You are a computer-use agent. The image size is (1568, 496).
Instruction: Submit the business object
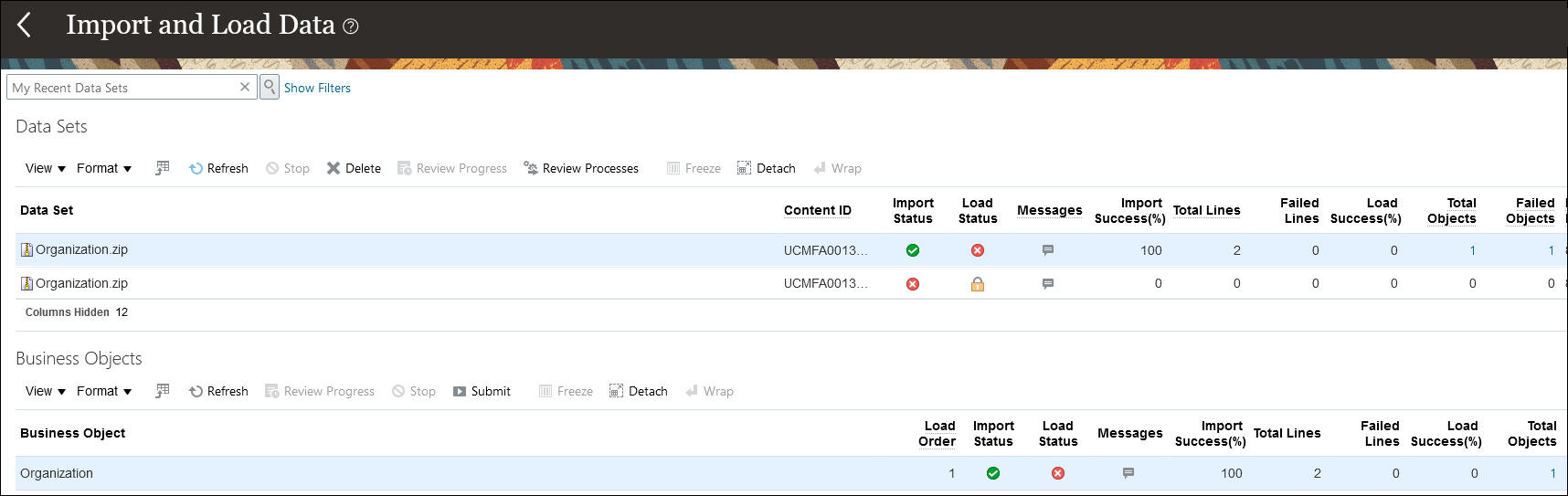[482, 391]
